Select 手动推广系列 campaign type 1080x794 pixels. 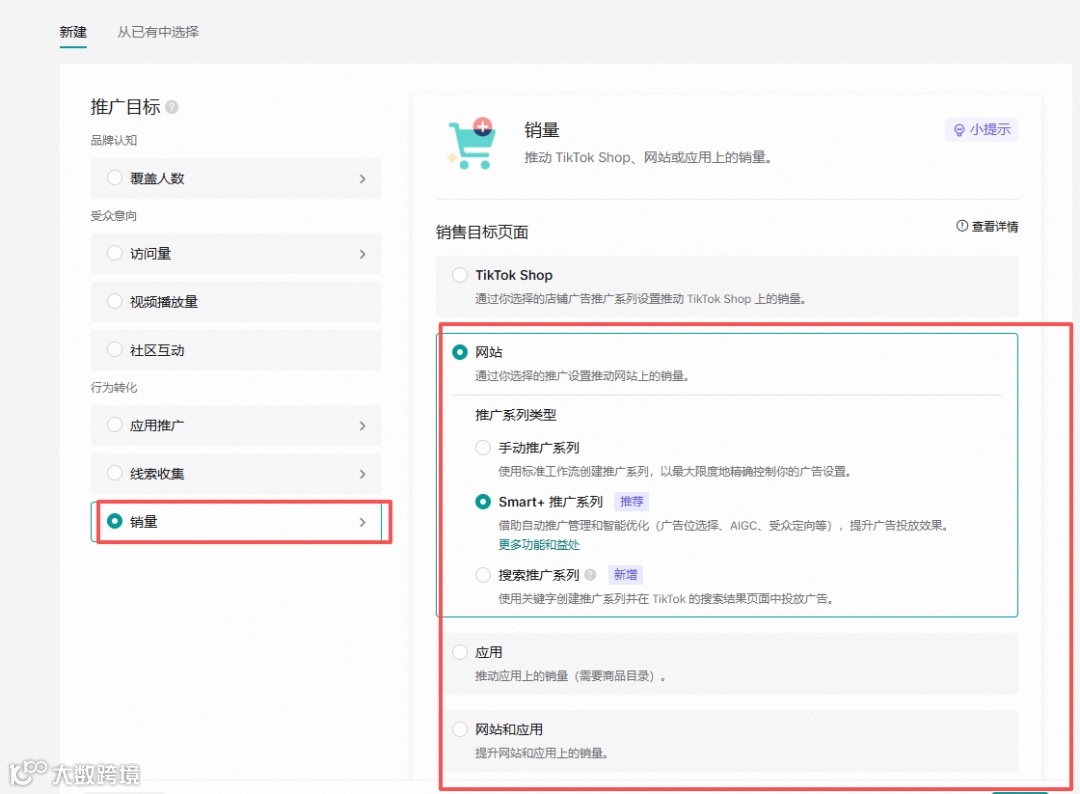[484, 448]
